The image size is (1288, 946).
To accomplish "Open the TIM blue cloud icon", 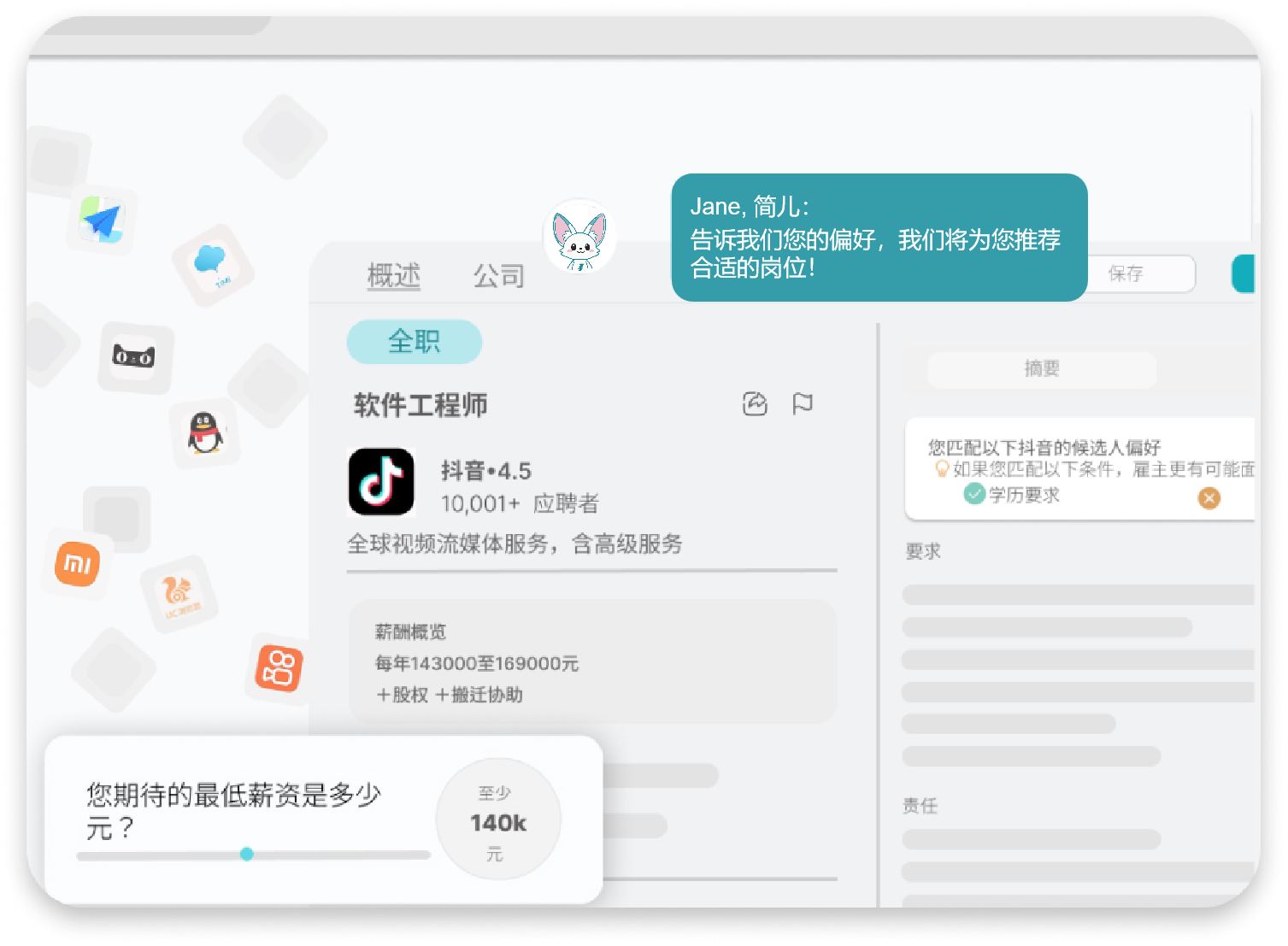I will (x=212, y=264).
